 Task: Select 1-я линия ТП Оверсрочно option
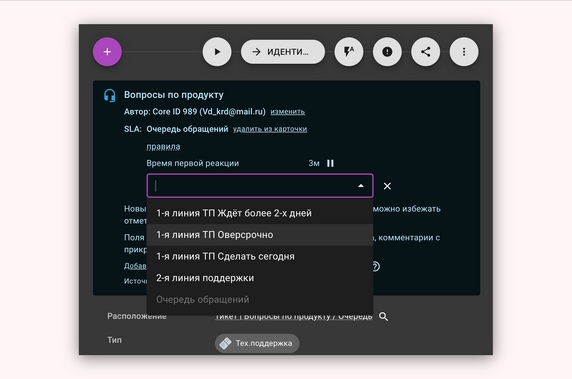click(x=260, y=235)
